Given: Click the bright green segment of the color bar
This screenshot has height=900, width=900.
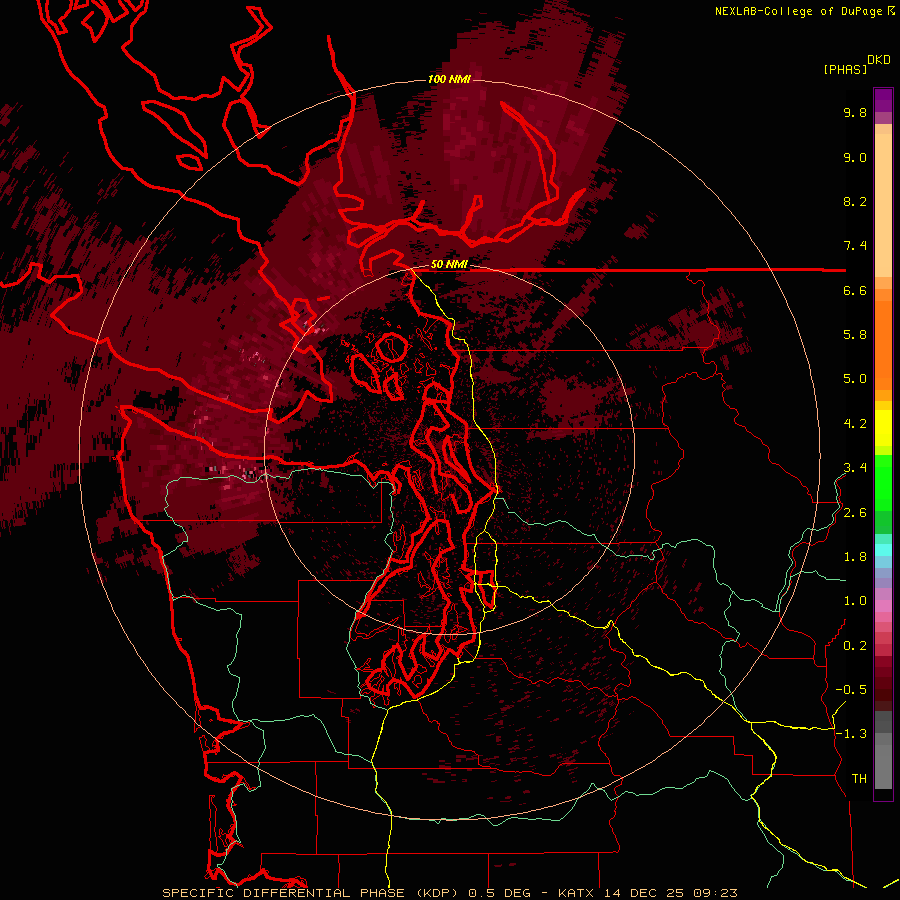Looking at the screenshot, I should coord(883,483).
